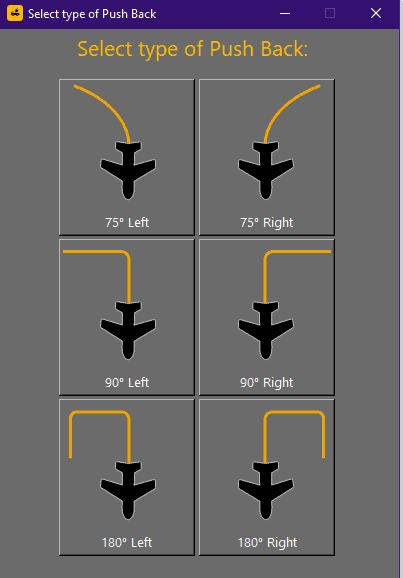Choose the 90° Right airplane icon

pyautogui.click(x=266, y=331)
